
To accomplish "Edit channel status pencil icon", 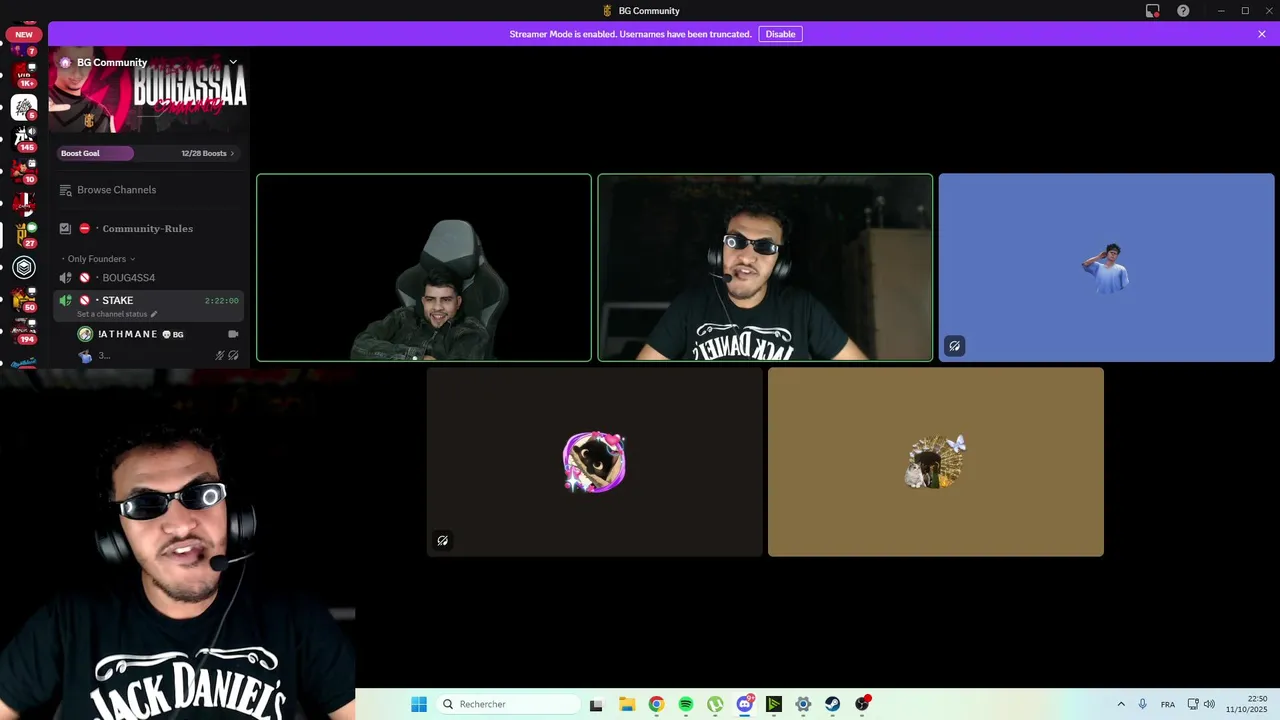I will point(154,314).
